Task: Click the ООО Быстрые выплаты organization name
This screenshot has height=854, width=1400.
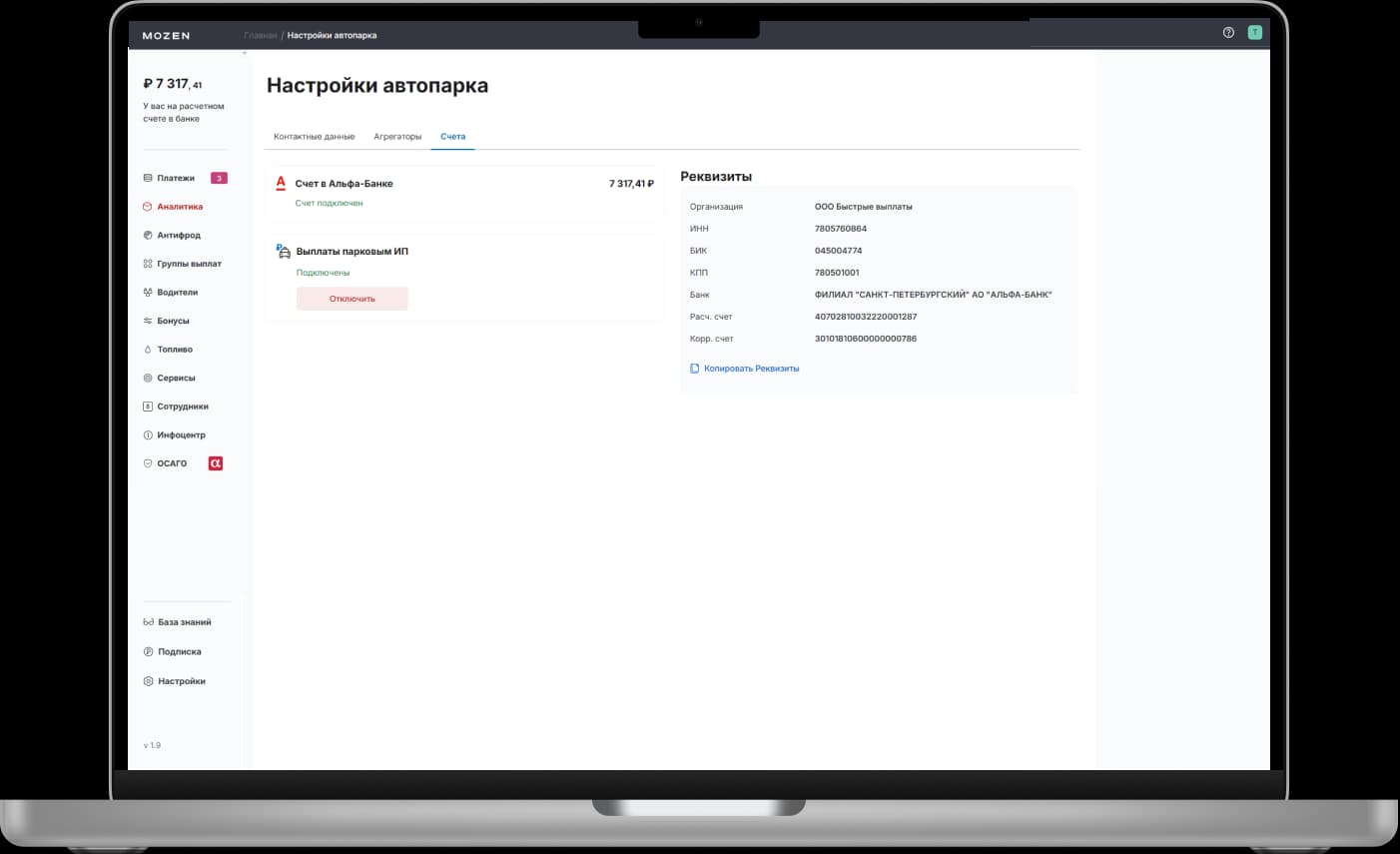Action: (x=864, y=207)
